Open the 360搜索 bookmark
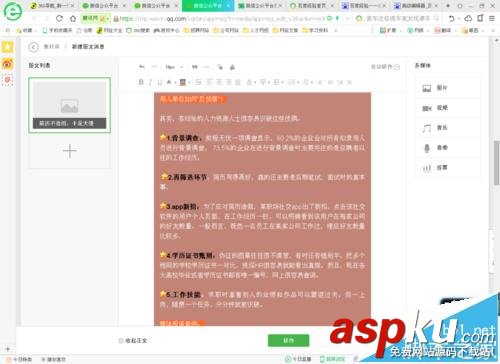The width and height of the screenshot is (500, 364). (138, 30)
